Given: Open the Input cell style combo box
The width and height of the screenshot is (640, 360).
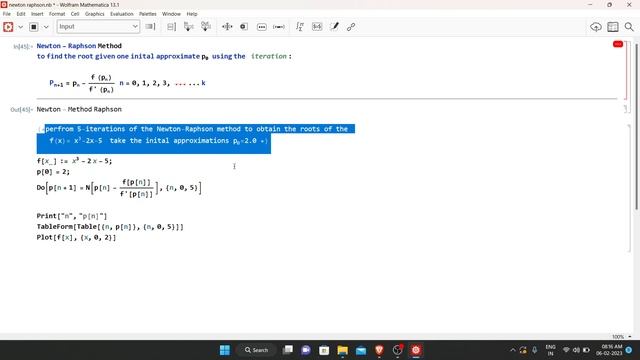Looking at the screenshot, I should point(98,27).
